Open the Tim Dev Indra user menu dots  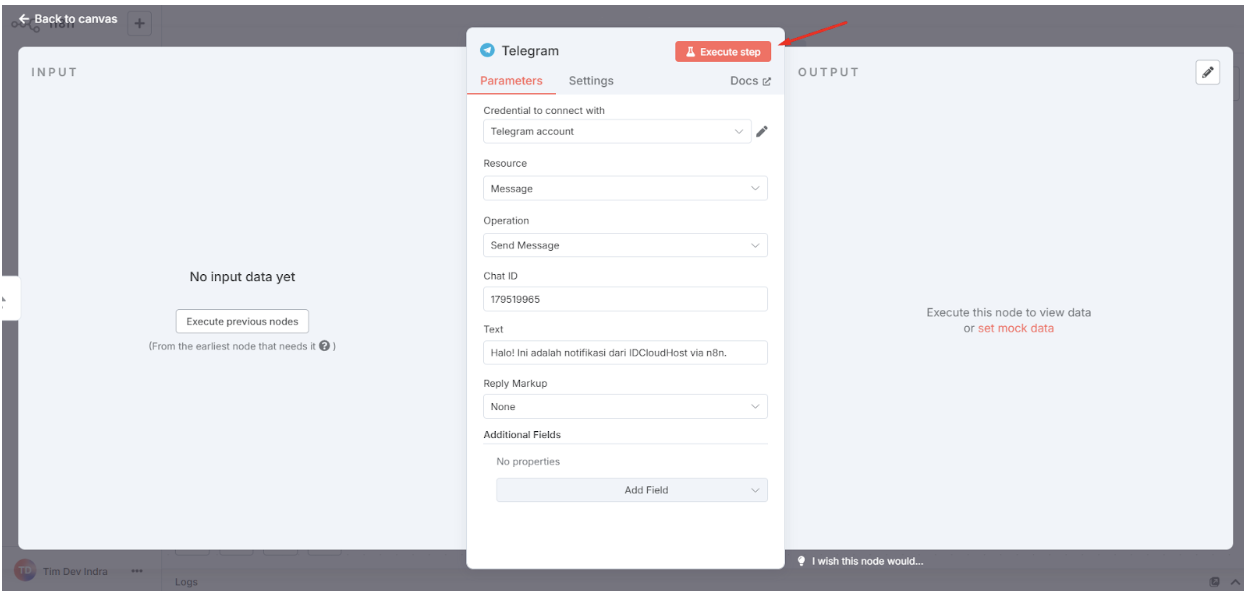pos(137,571)
